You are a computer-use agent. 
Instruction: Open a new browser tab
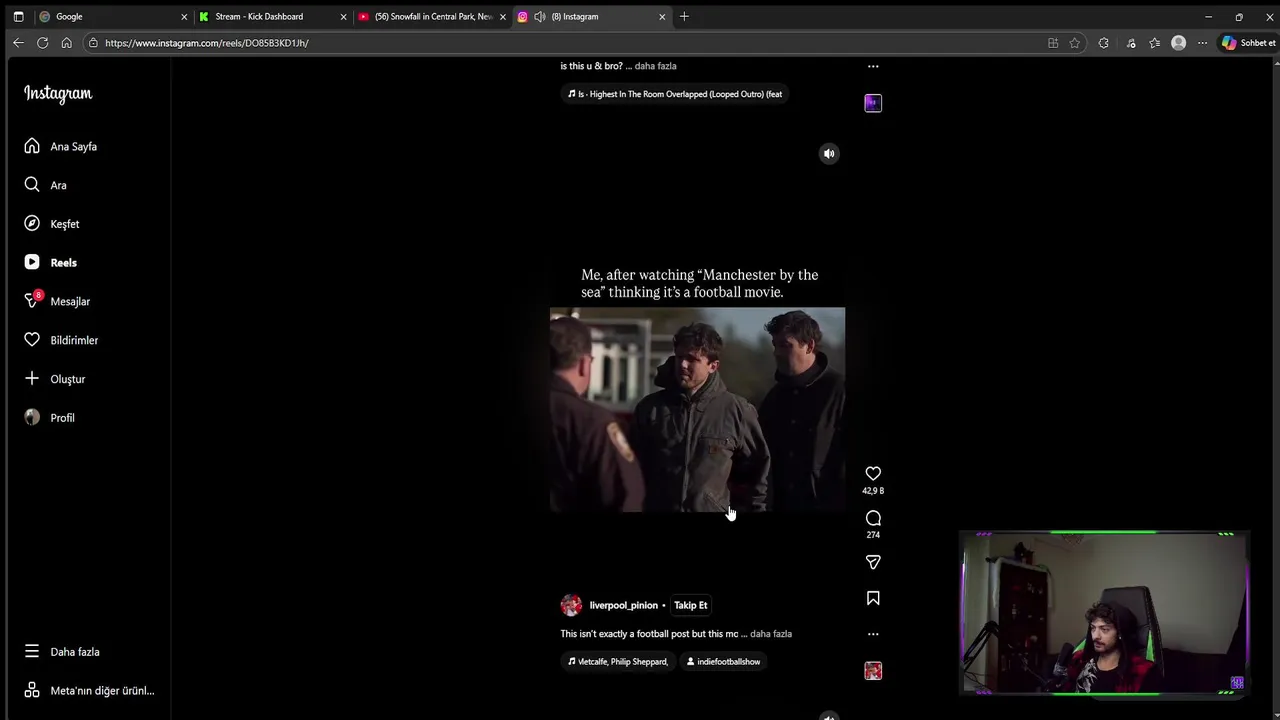tap(684, 17)
